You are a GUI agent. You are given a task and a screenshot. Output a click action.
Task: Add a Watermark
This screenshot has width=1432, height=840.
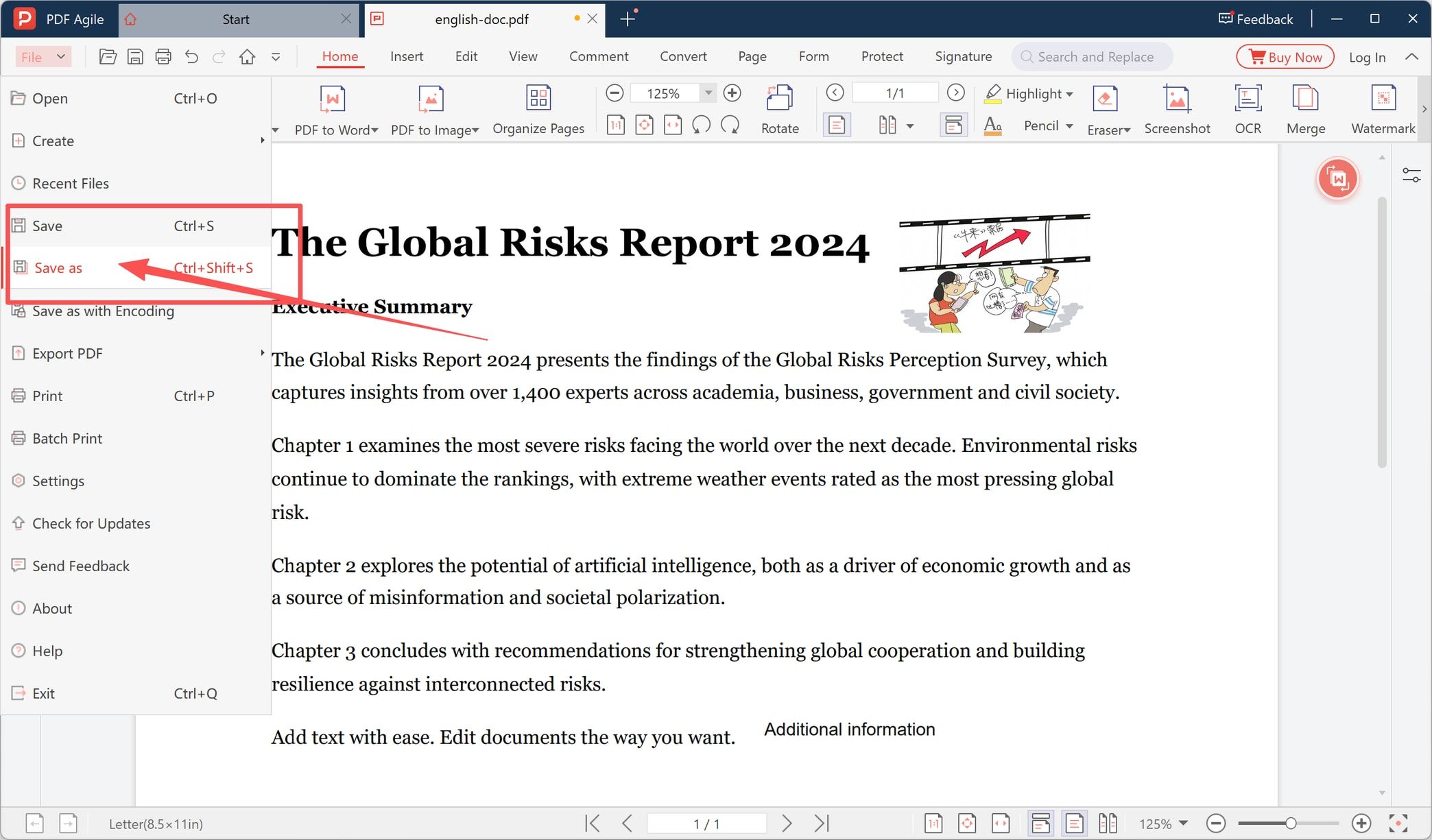pos(1383,110)
